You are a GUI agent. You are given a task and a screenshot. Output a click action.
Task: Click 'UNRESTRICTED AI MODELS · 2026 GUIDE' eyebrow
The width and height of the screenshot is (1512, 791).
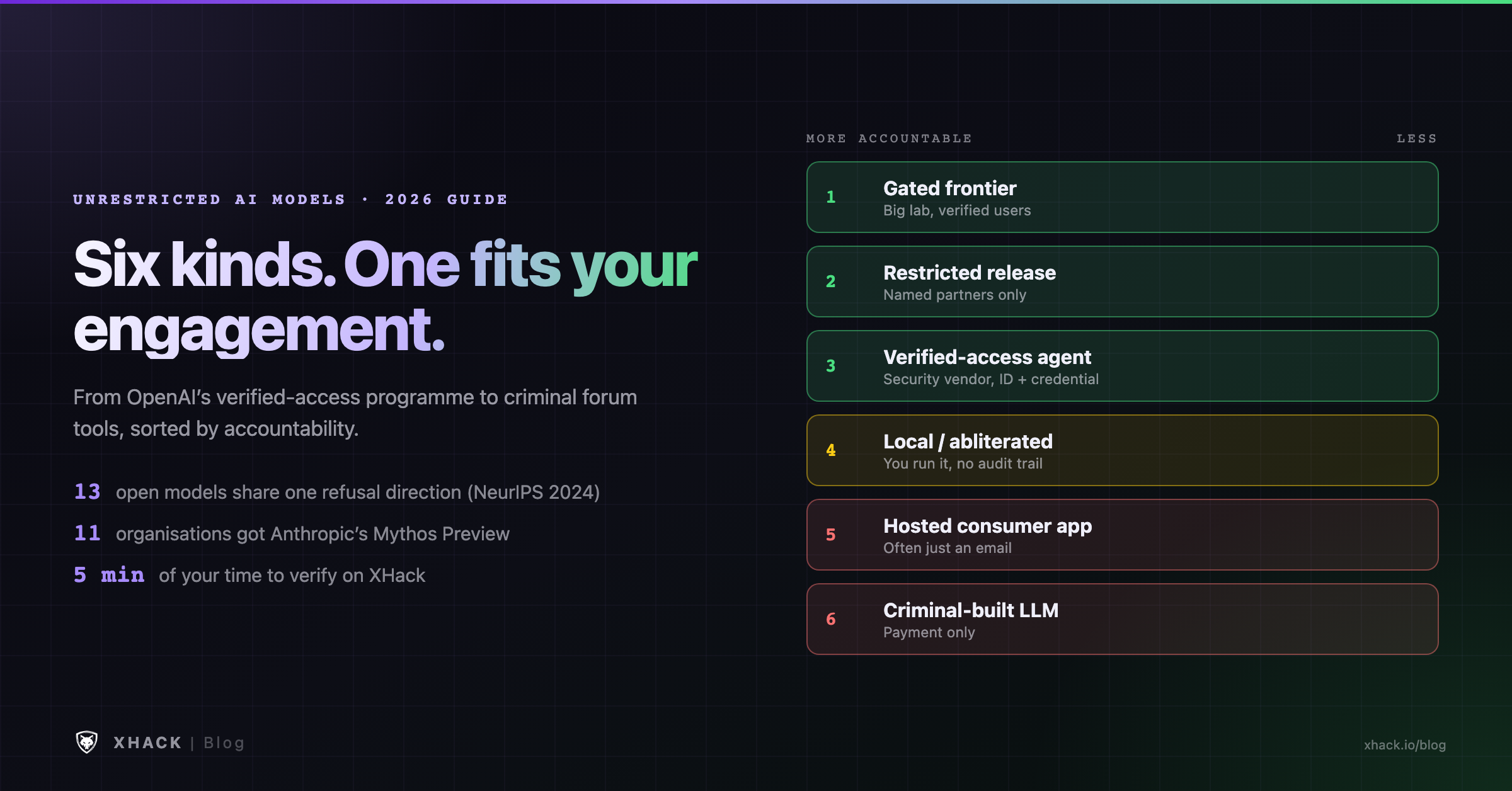pos(290,200)
